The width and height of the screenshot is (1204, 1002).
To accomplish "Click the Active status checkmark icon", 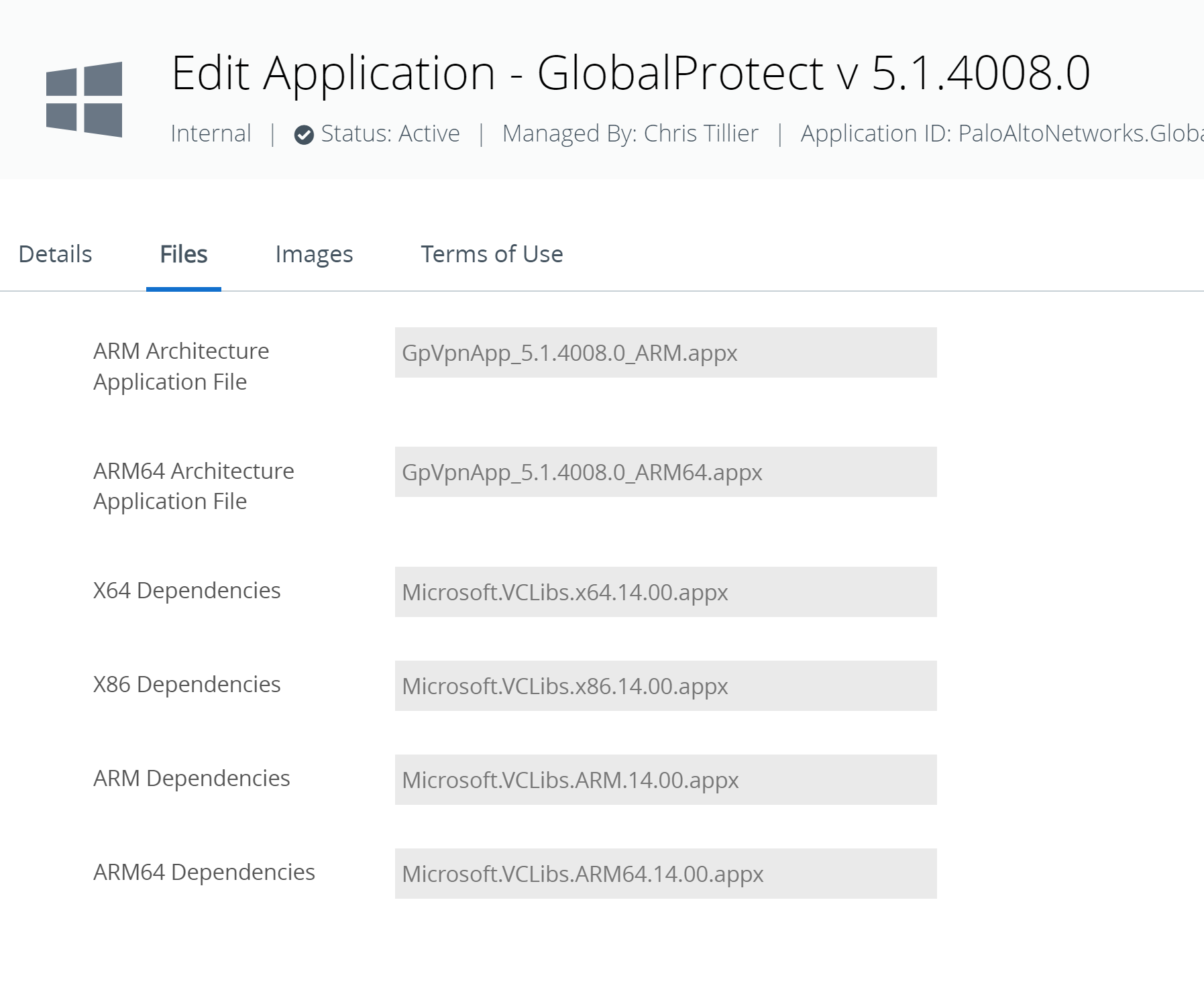I will tap(304, 135).
